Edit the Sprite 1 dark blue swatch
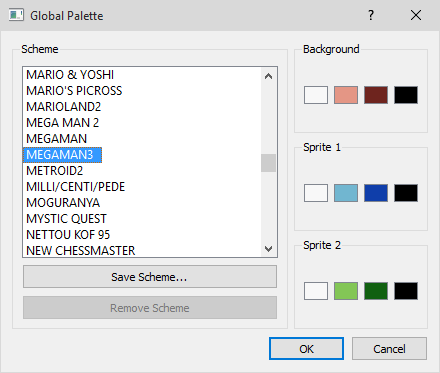The image size is (440, 373). coord(376,193)
